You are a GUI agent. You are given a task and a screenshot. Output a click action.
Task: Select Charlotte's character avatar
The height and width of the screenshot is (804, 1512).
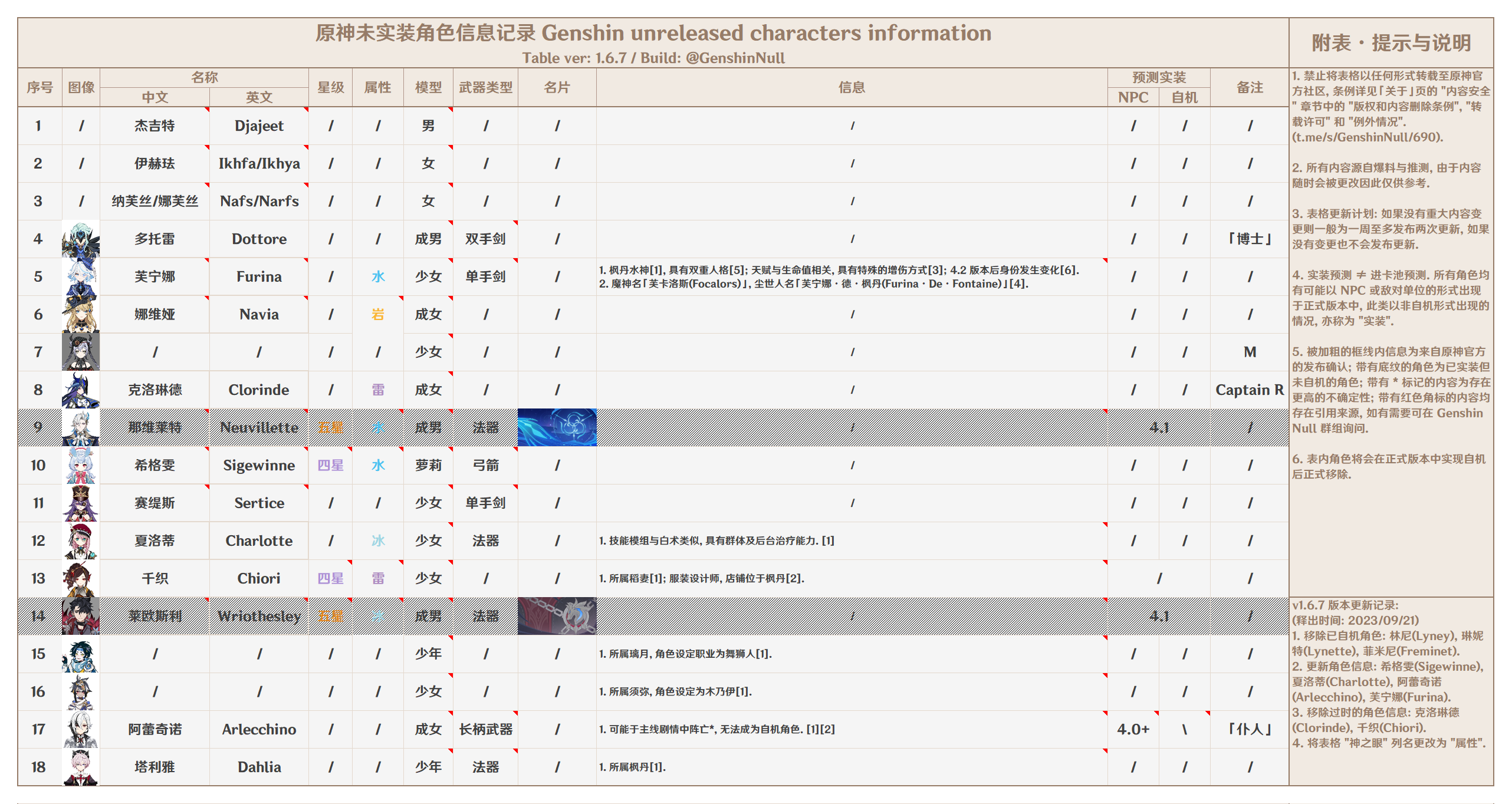coord(81,541)
